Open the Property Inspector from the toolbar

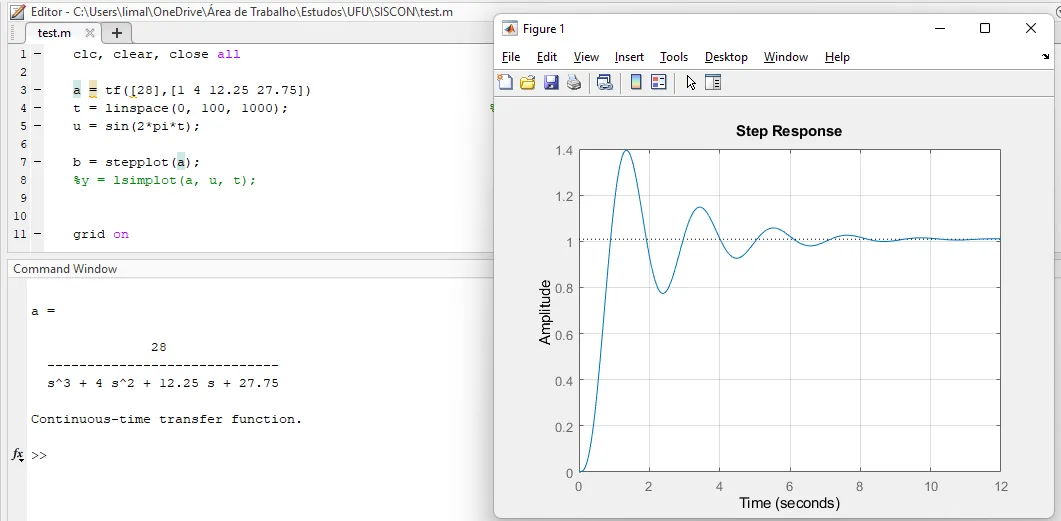point(713,83)
